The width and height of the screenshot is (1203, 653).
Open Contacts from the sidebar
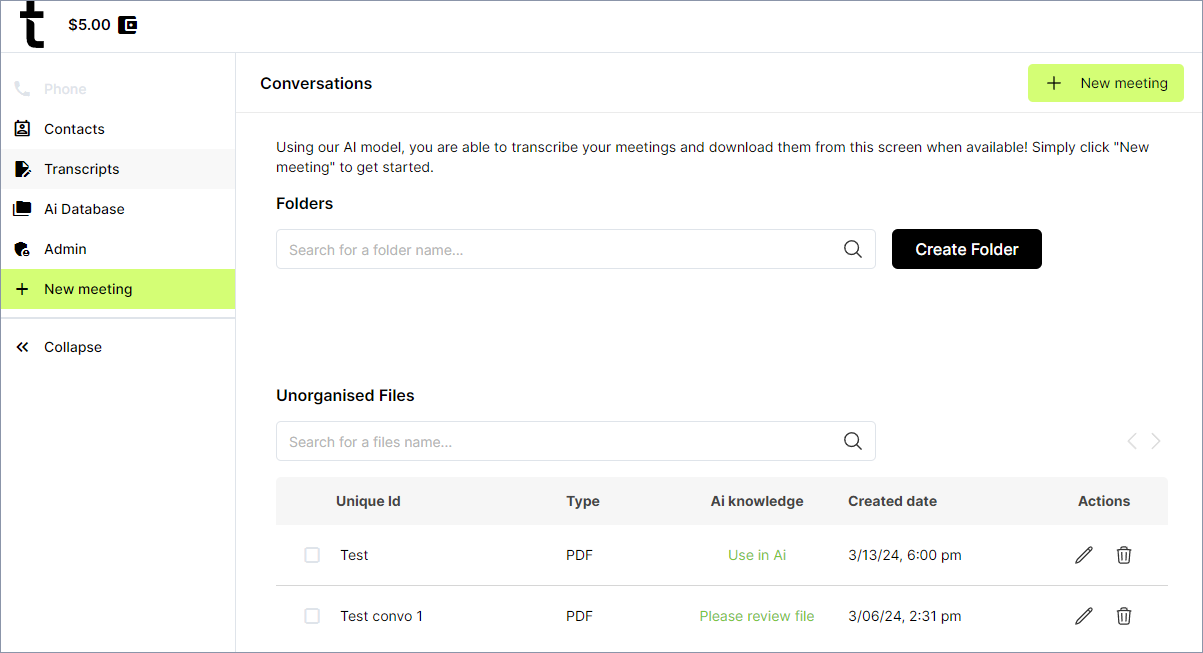click(x=118, y=129)
